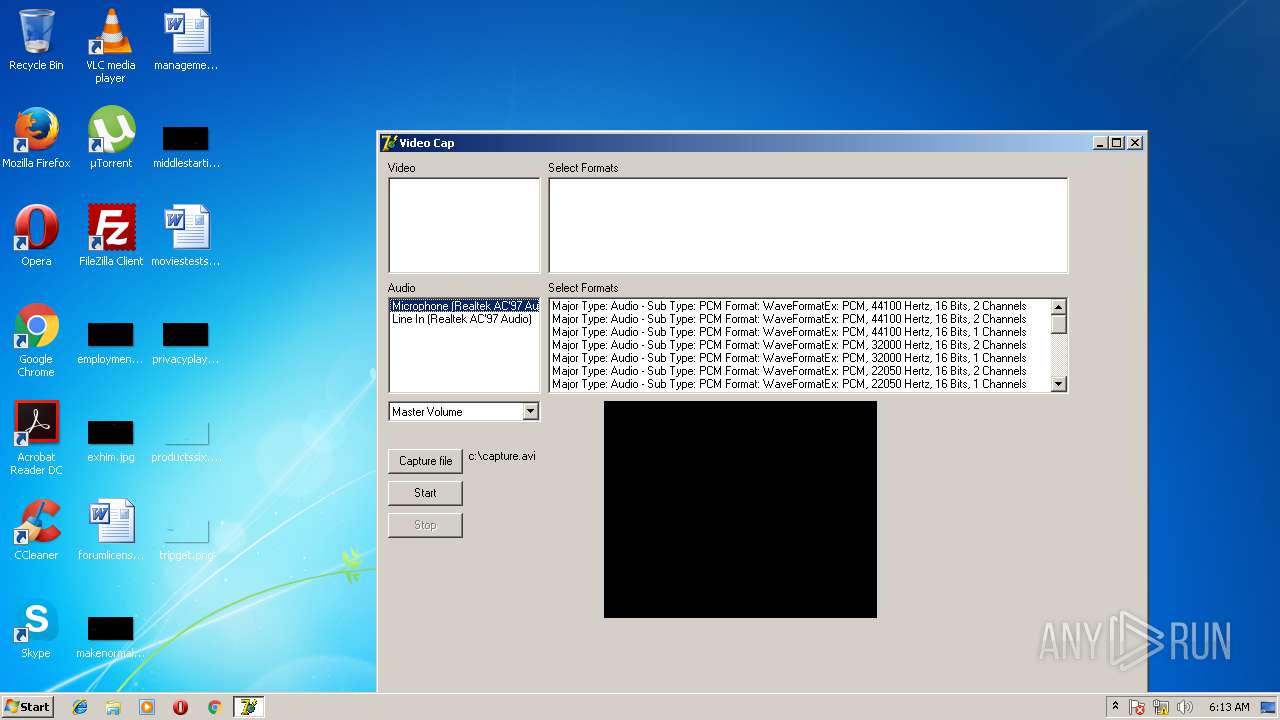Minimize the Video Cap window
This screenshot has height=720, width=1280.
[x=1101, y=143]
